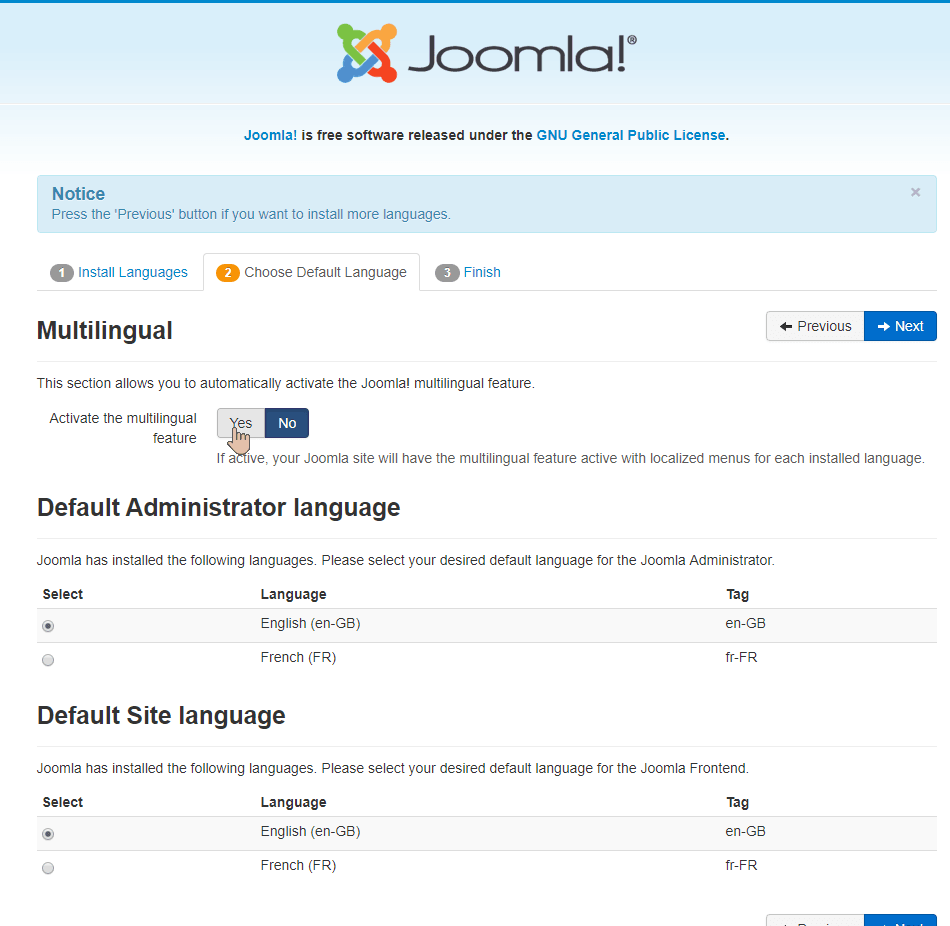
Task: Click French (FR) text in Site table
Action: [298, 865]
